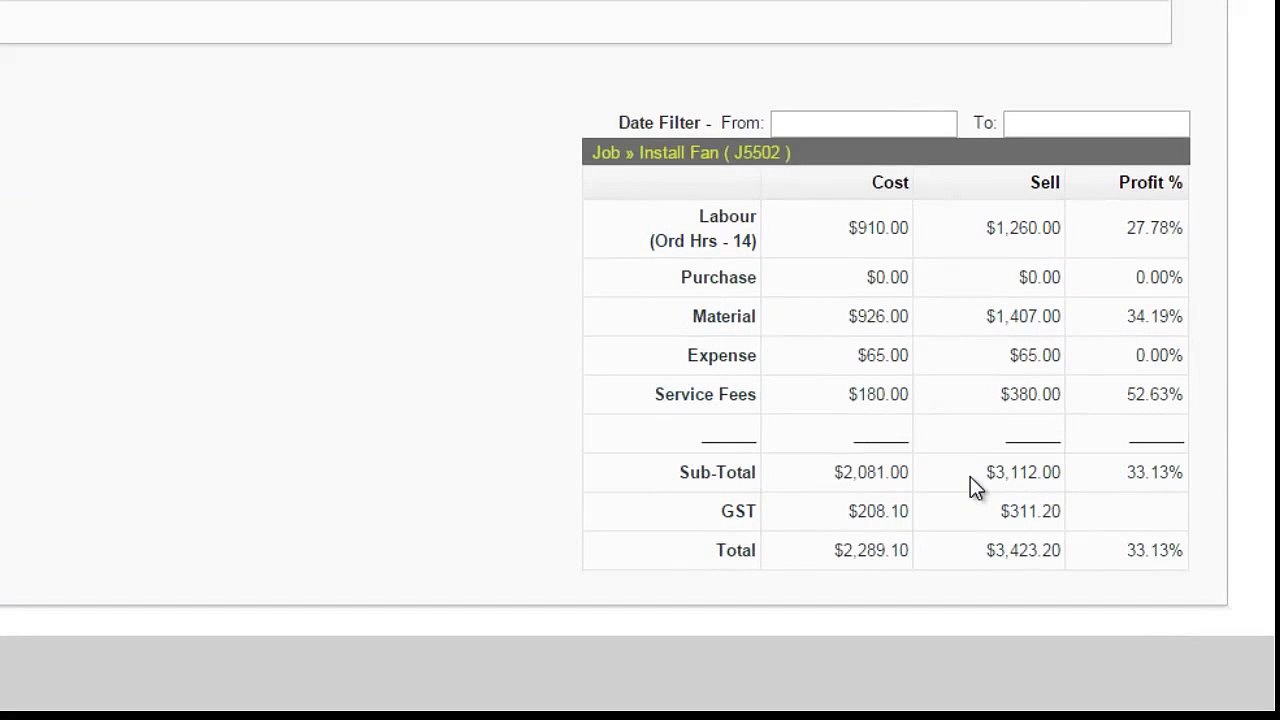This screenshot has height=720, width=1280.
Task: Select the Cost column header
Action: pyautogui.click(x=890, y=182)
